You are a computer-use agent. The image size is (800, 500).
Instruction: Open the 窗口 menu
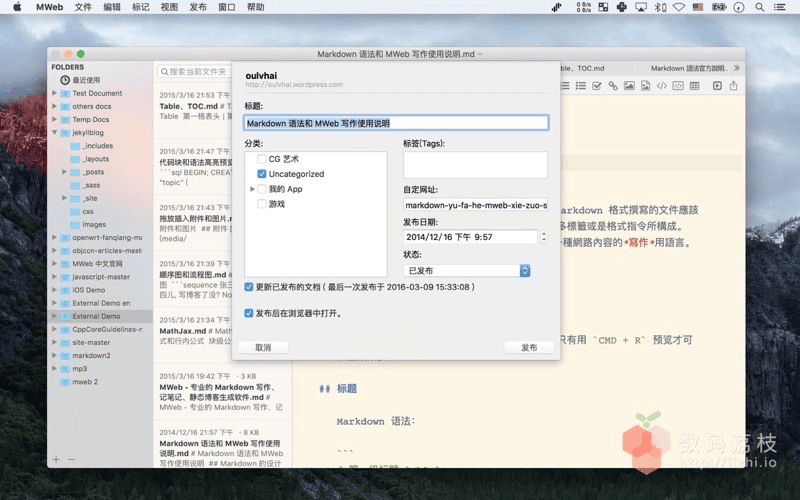click(x=227, y=7)
